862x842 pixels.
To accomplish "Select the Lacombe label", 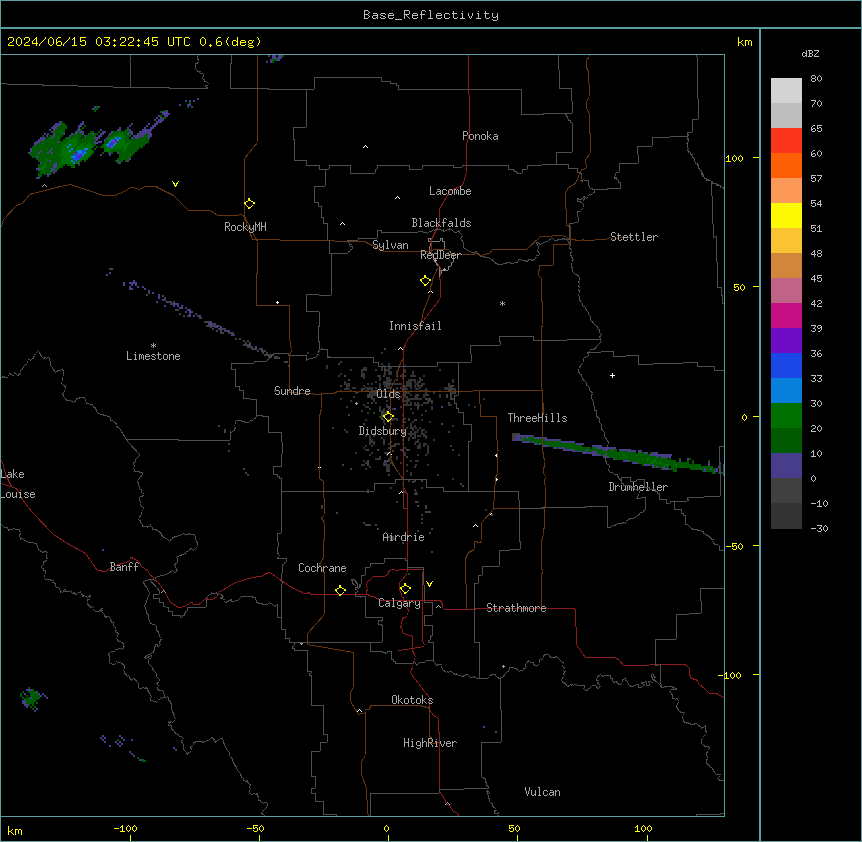I will tap(450, 191).
